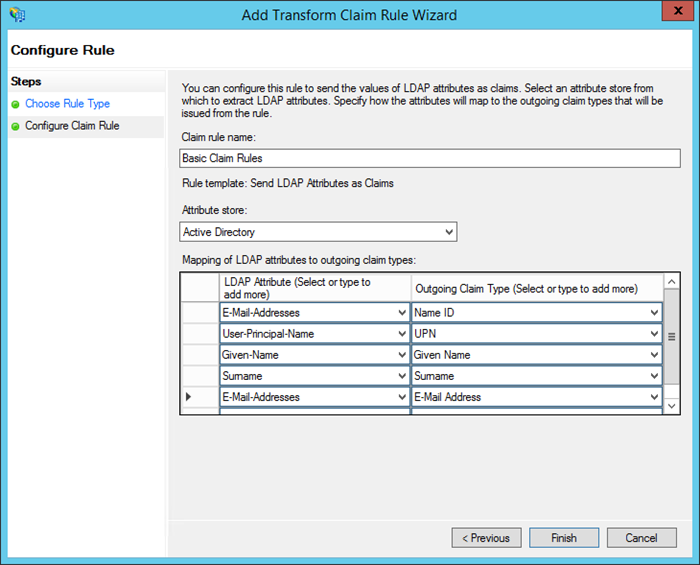Select the row header of the Surname row
The width and height of the screenshot is (700, 565).
coord(200,376)
